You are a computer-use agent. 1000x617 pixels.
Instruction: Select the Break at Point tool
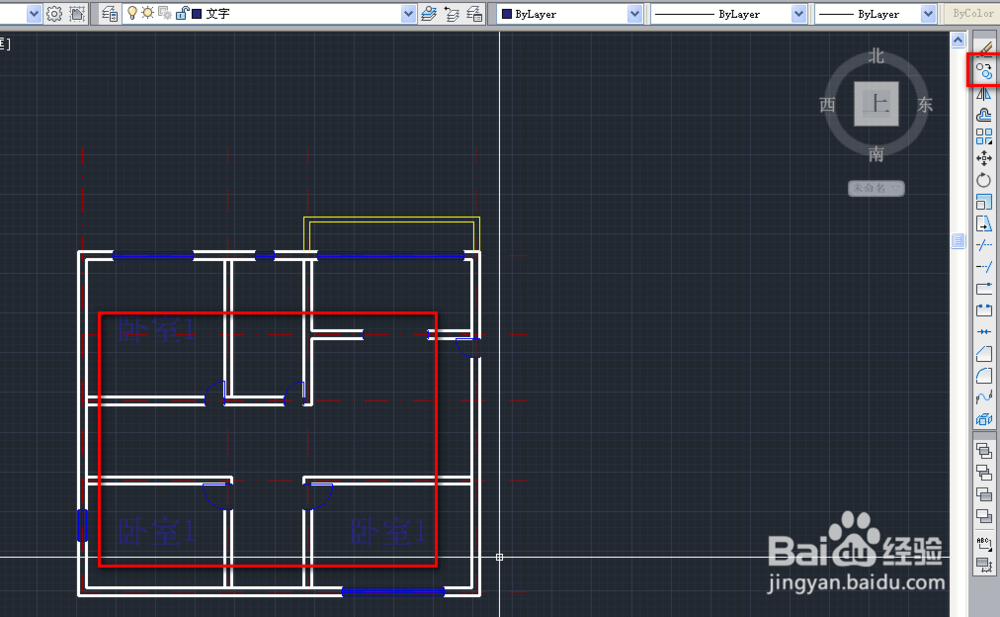(x=984, y=288)
